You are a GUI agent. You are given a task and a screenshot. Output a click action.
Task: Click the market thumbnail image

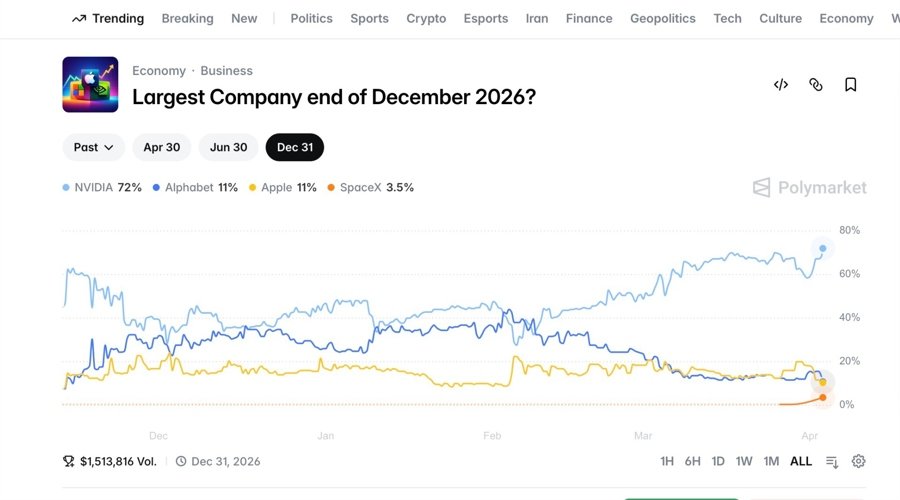click(91, 85)
